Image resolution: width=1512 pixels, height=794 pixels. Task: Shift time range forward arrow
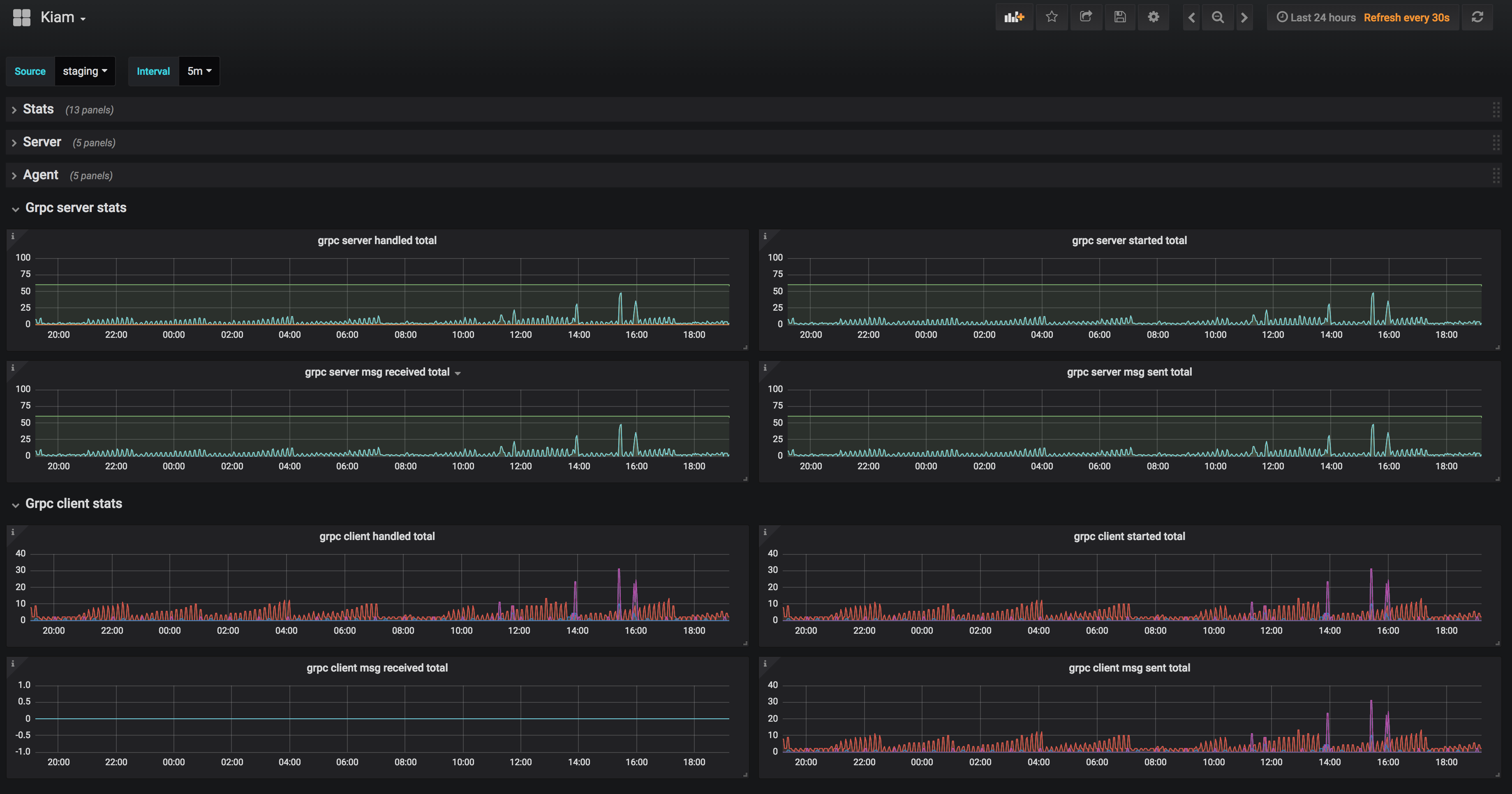click(x=1244, y=17)
